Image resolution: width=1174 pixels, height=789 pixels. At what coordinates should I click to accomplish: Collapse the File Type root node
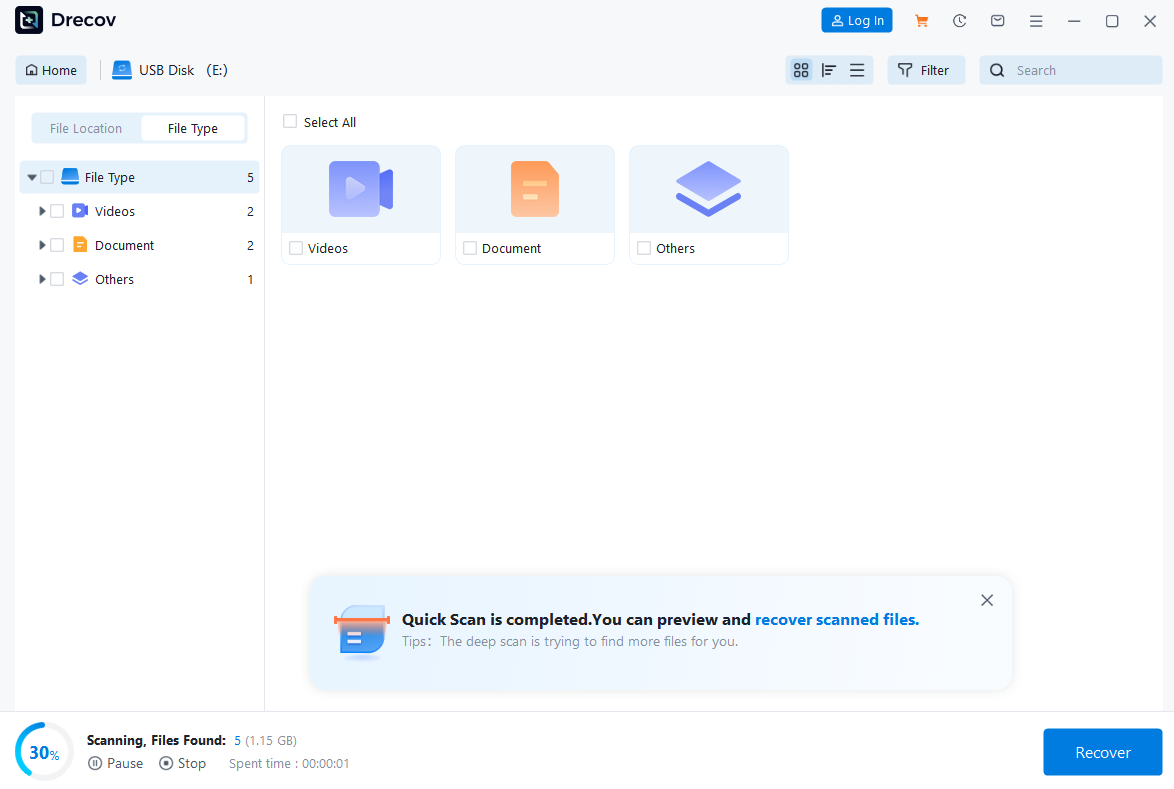(x=32, y=177)
